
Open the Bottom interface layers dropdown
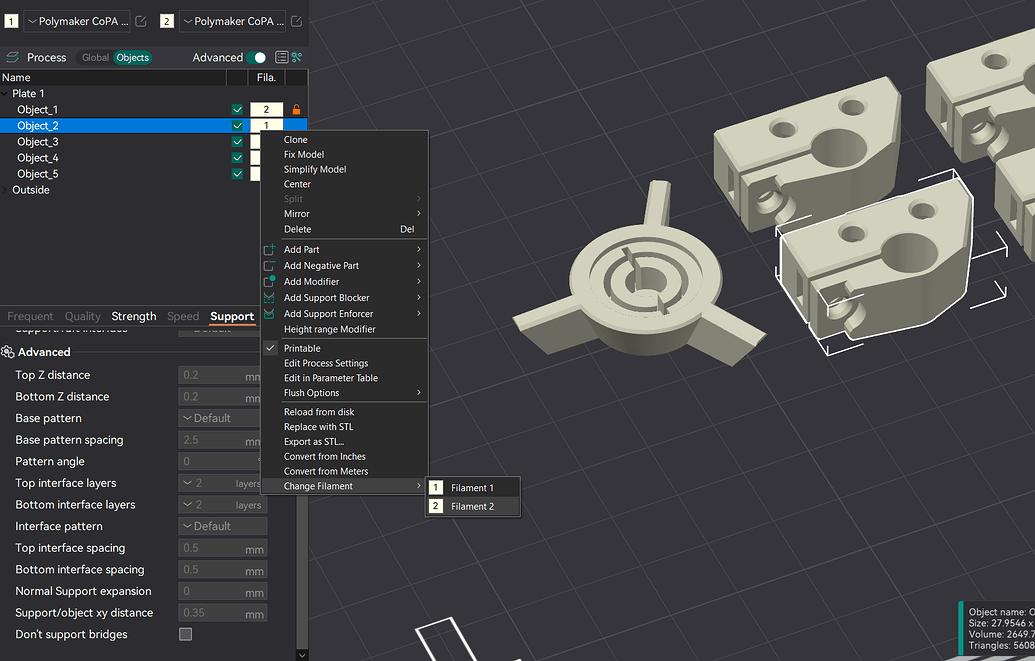coord(222,505)
